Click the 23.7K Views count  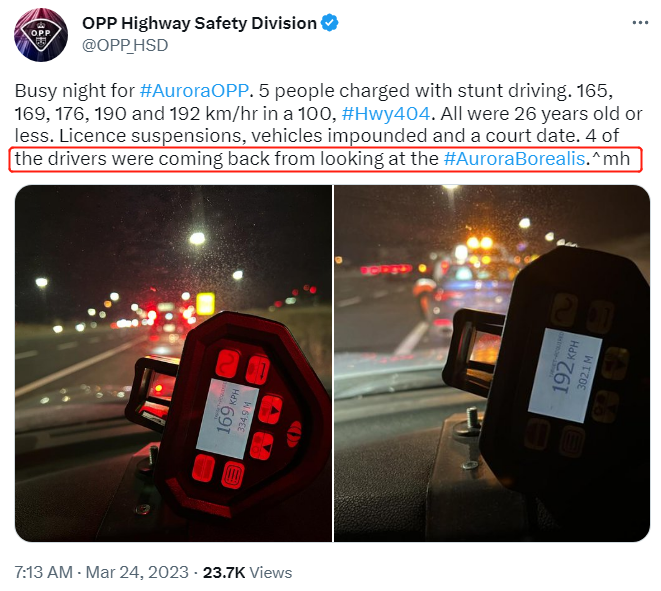pyautogui.click(x=247, y=572)
